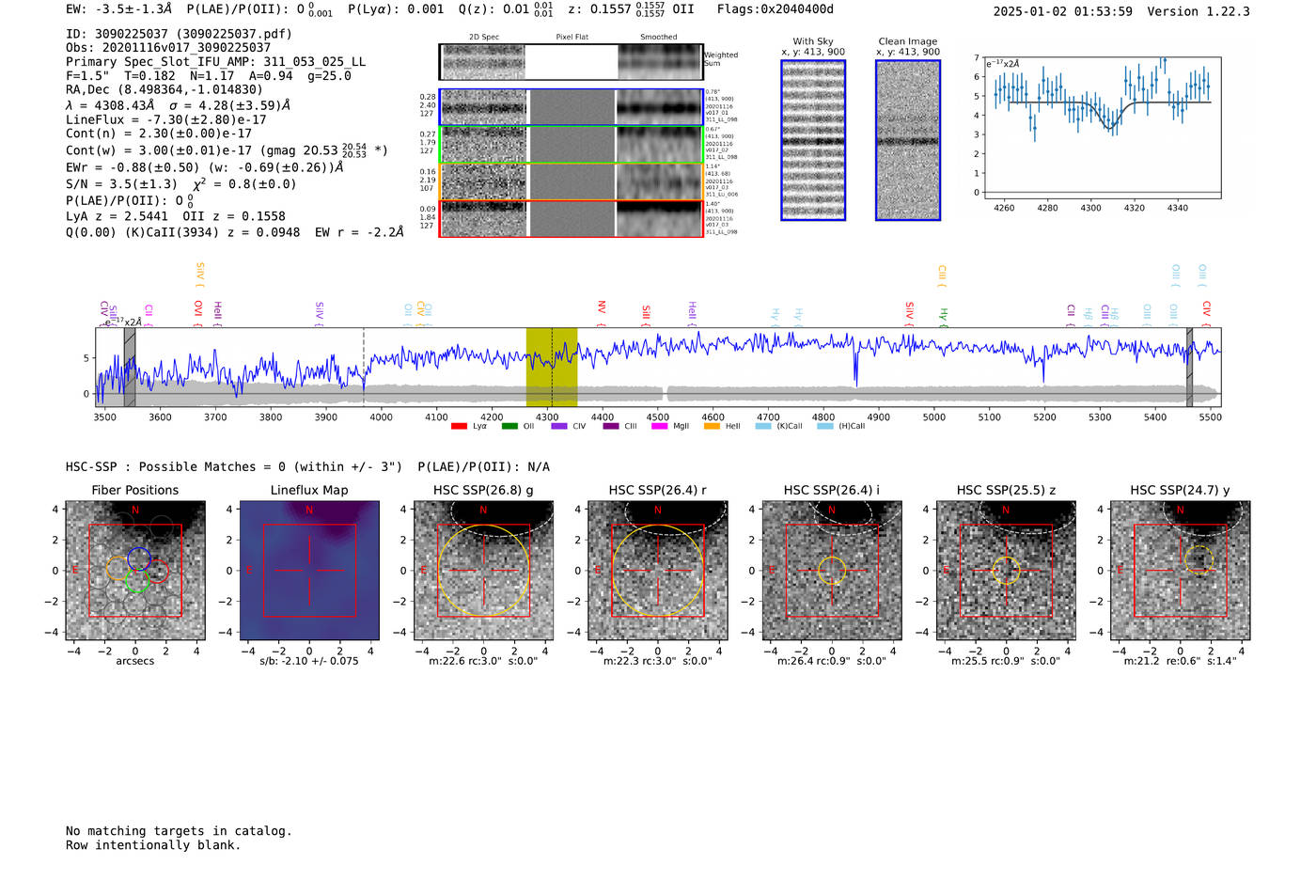Click the 'RA,Dec (8.498364,-1.014830)' line
The image size is (1316, 896).
pos(164,89)
